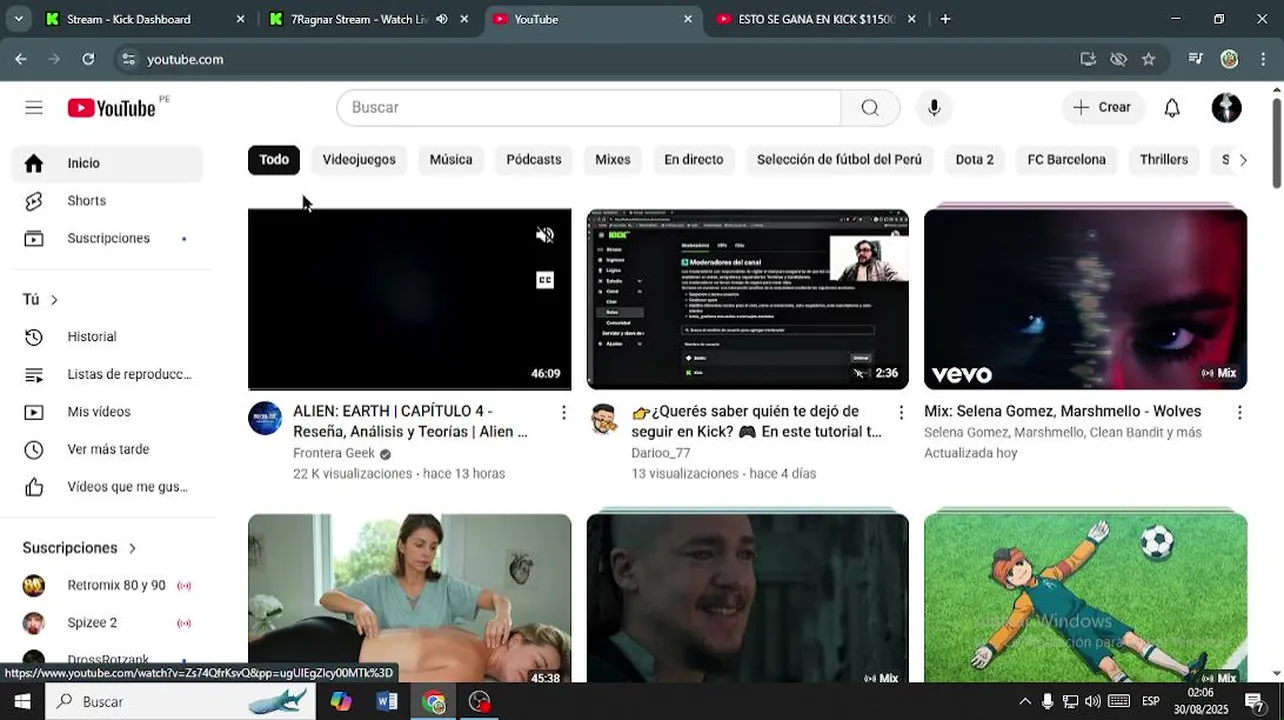Open Suscripciones feed in sidebar
Screen dimensions: 1284x720
(x=107, y=239)
